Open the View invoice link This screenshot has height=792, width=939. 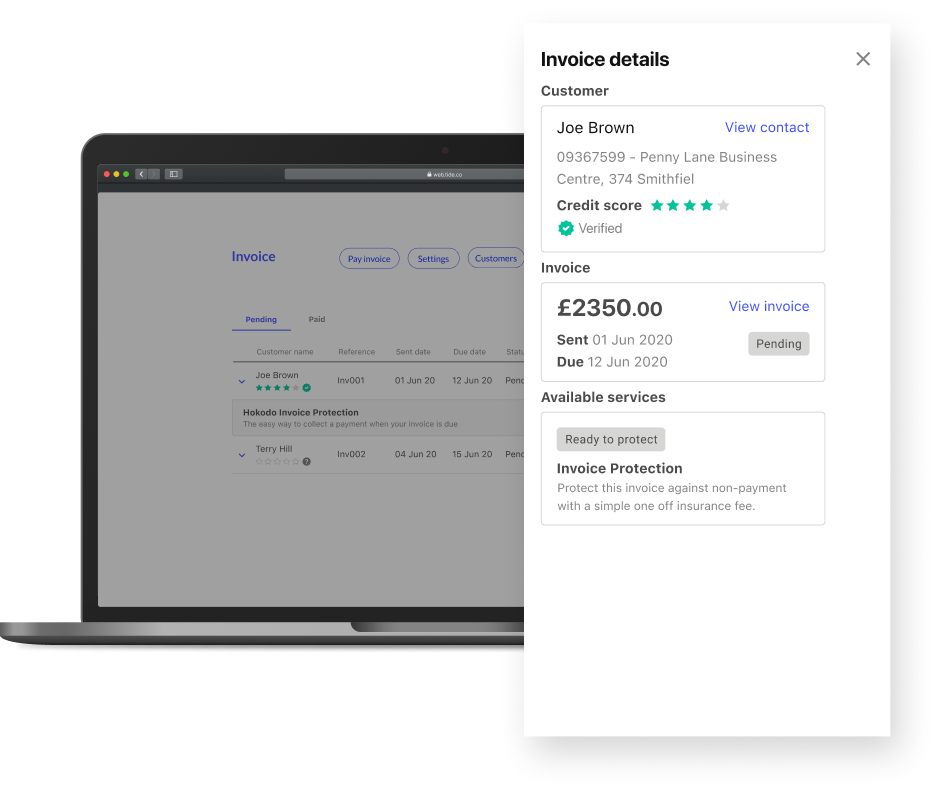tap(769, 306)
